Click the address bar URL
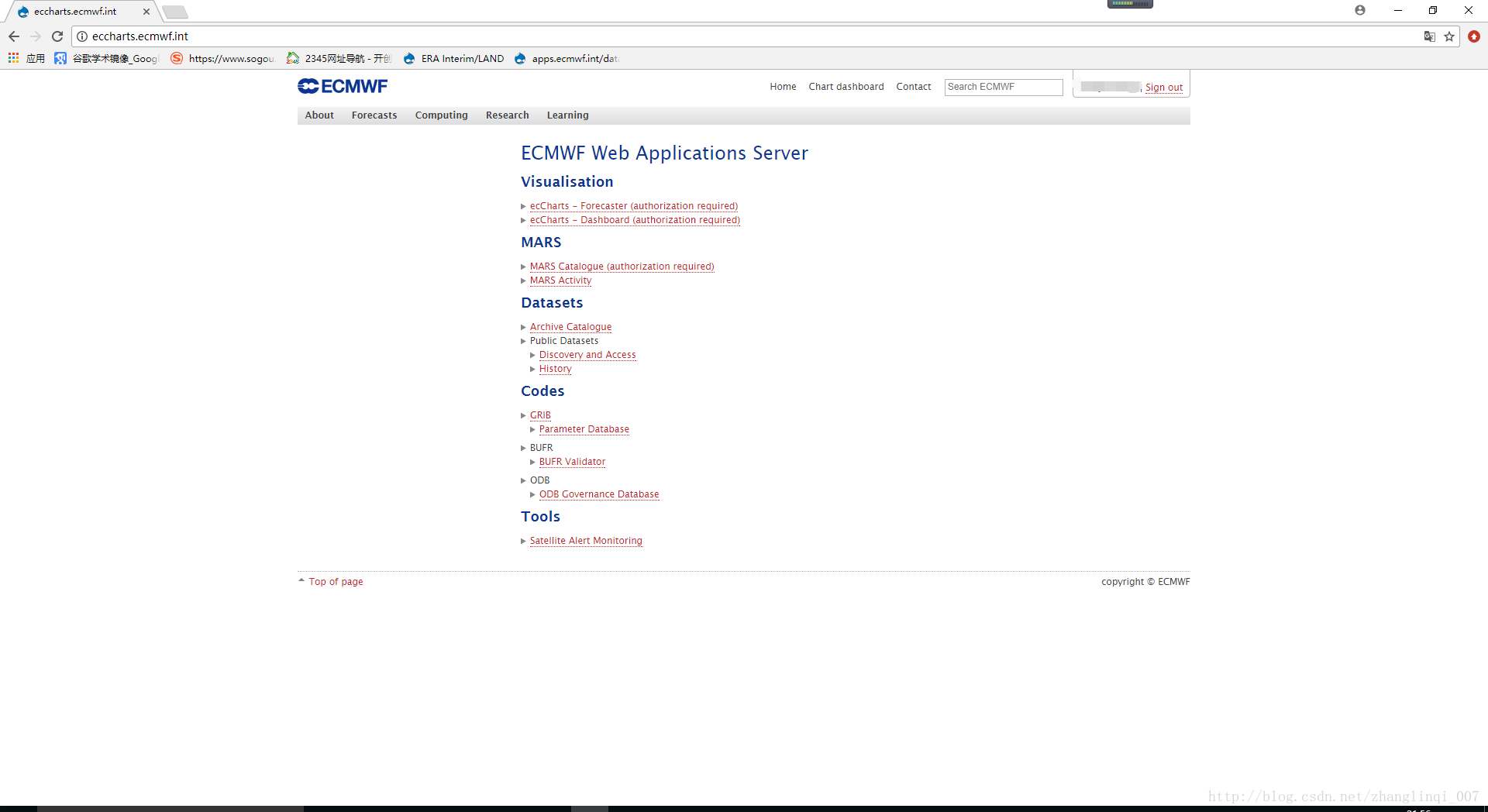This screenshot has height=812, width=1488. tap(140, 36)
